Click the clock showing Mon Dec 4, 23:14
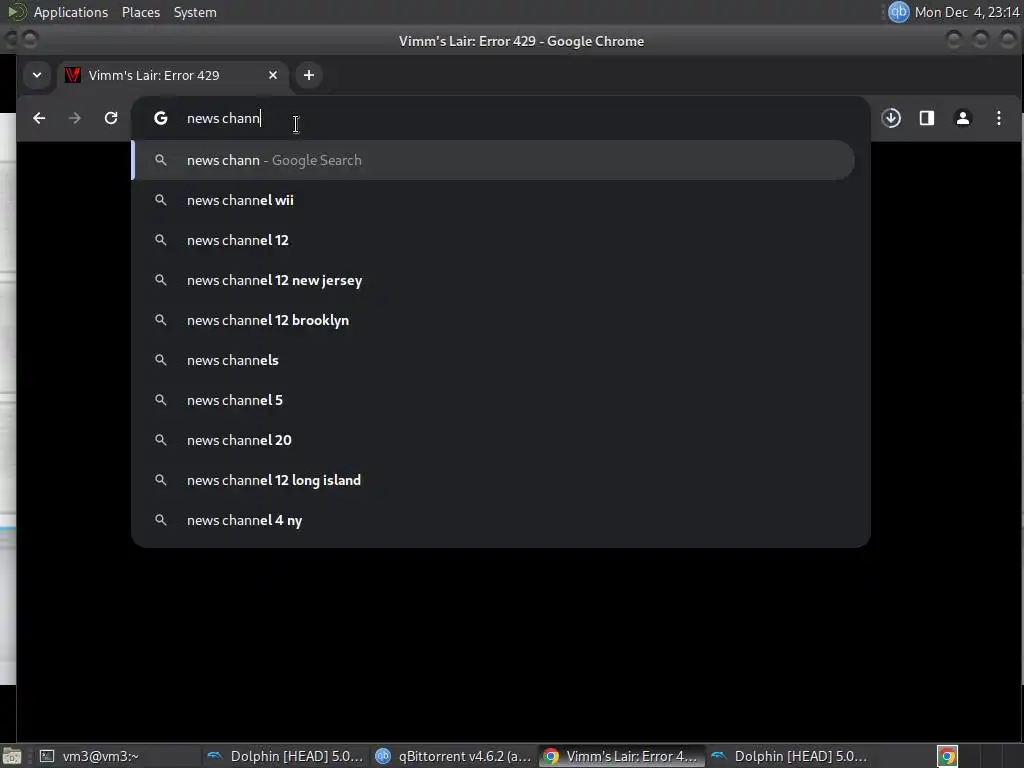 point(967,12)
